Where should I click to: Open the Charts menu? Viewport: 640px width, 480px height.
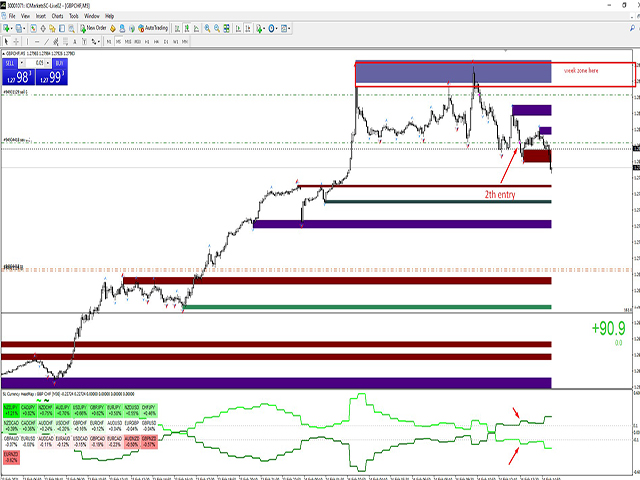(58, 16)
